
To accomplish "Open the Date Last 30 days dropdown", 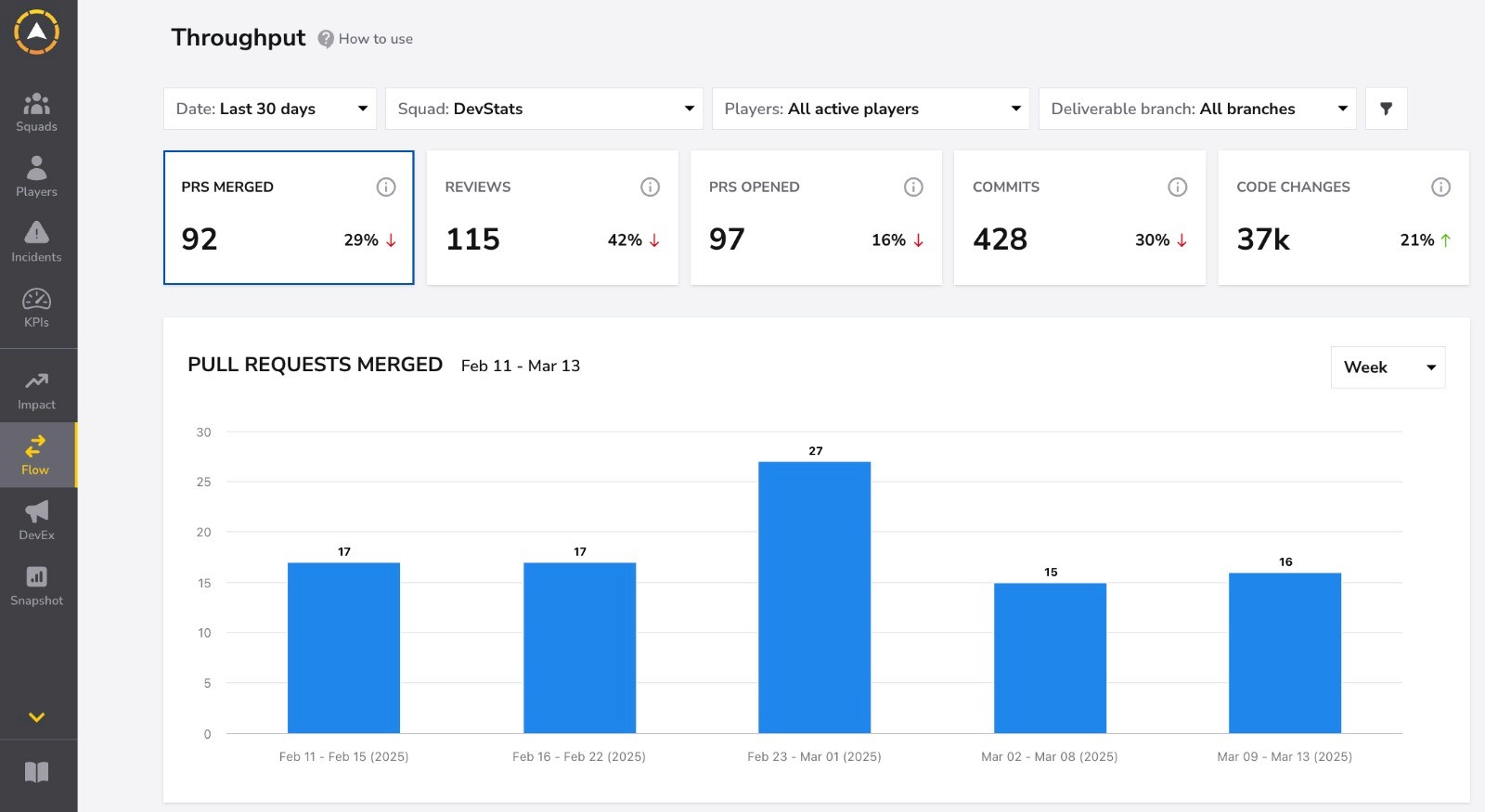I will click(270, 109).
